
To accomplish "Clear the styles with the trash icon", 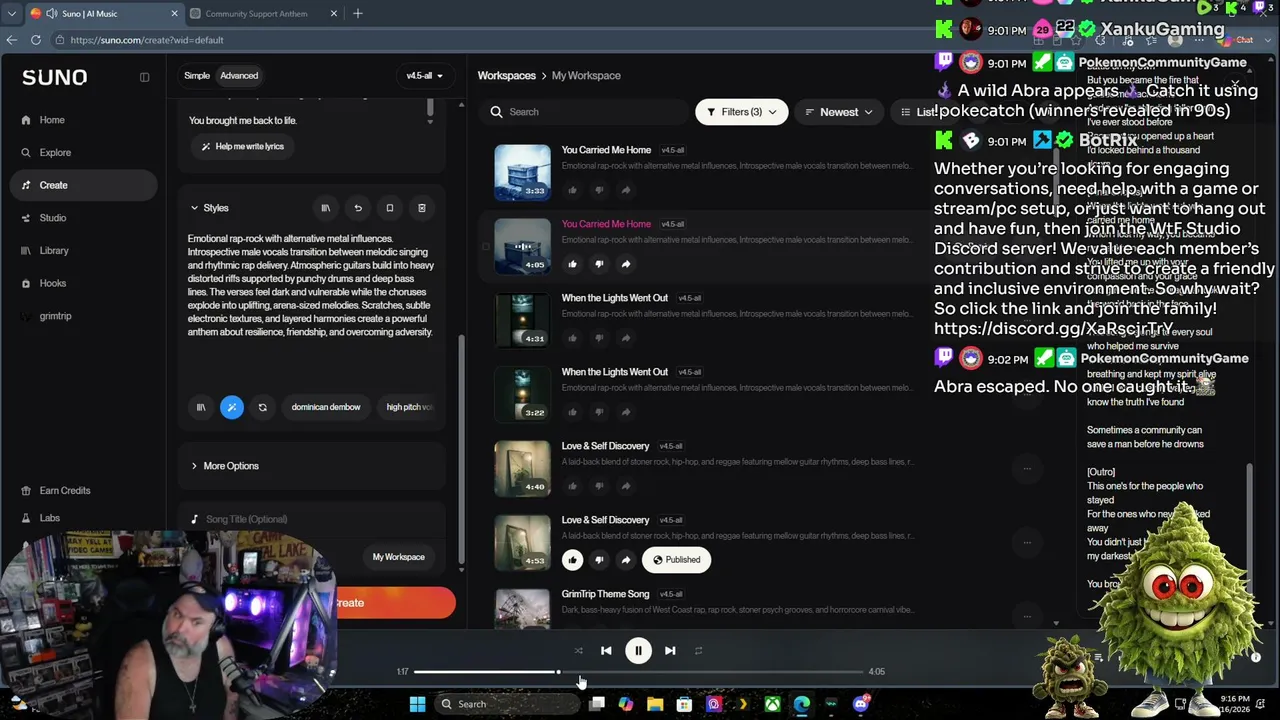I will pyautogui.click(x=422, y=208).
